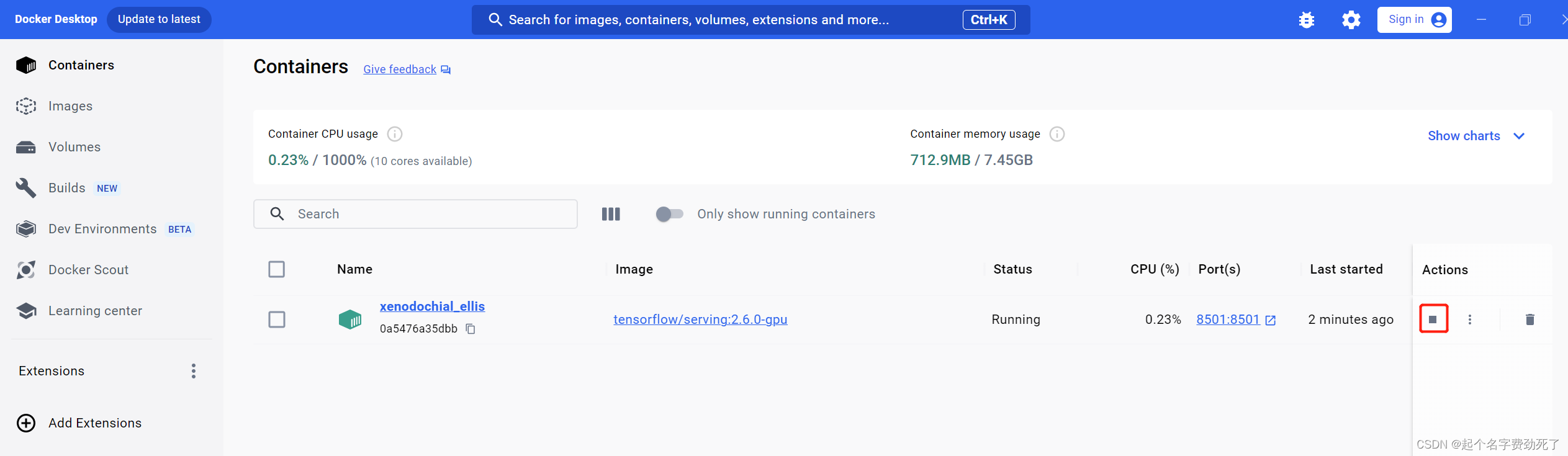Open the troubleshoot bug icon

1307,20
